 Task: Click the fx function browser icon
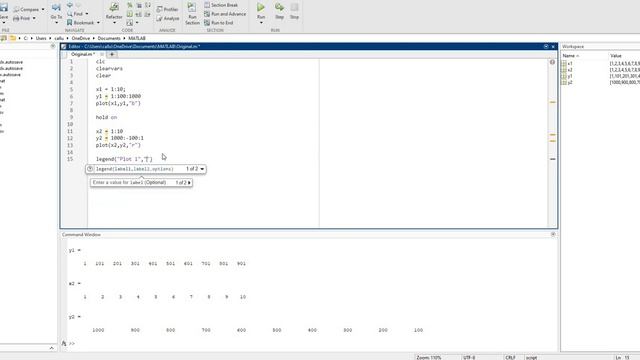point(64,344)
